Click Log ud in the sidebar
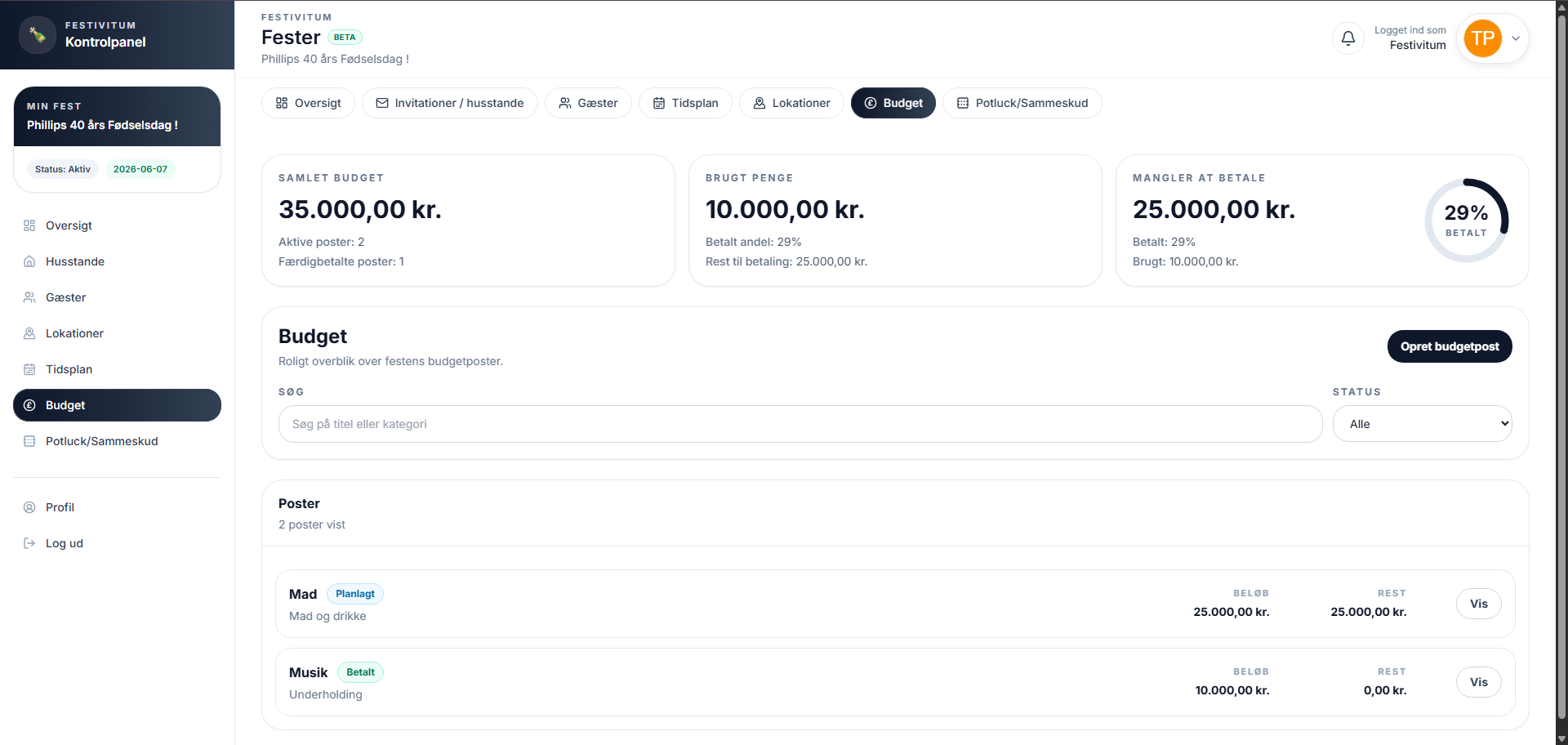Viewport: 1568px width, 745px height. pyautogui.click(x=64, y=543)
